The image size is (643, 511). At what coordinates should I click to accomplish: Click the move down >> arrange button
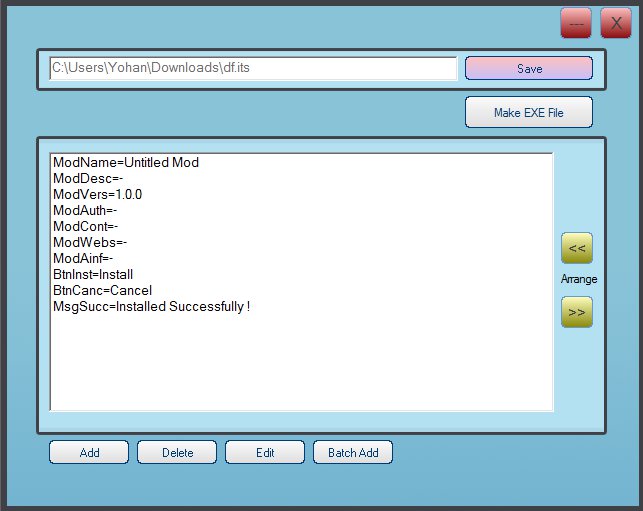click(578, 312)
